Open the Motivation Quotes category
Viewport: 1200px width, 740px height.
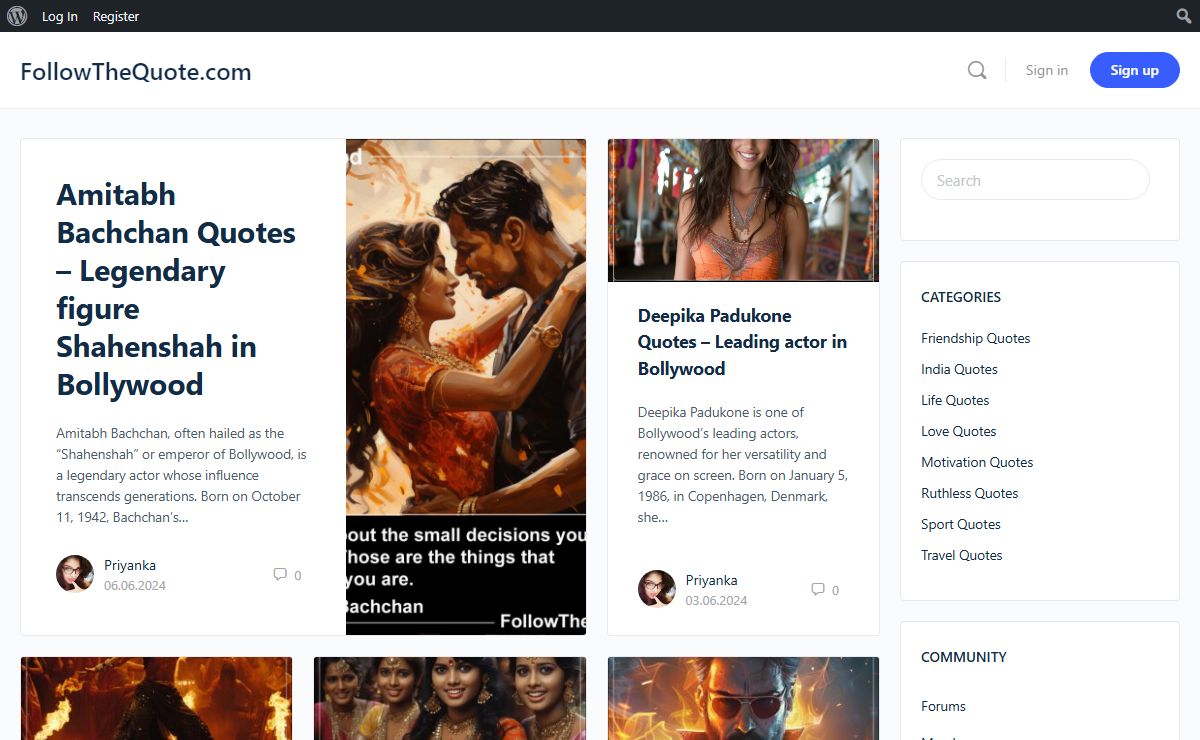click(x=977, y=462)
